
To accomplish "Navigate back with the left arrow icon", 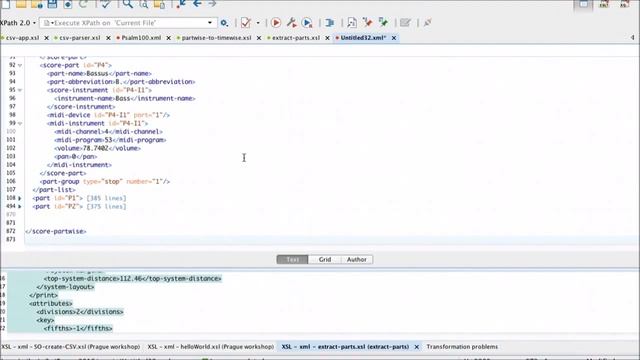I will coord(197,4).
